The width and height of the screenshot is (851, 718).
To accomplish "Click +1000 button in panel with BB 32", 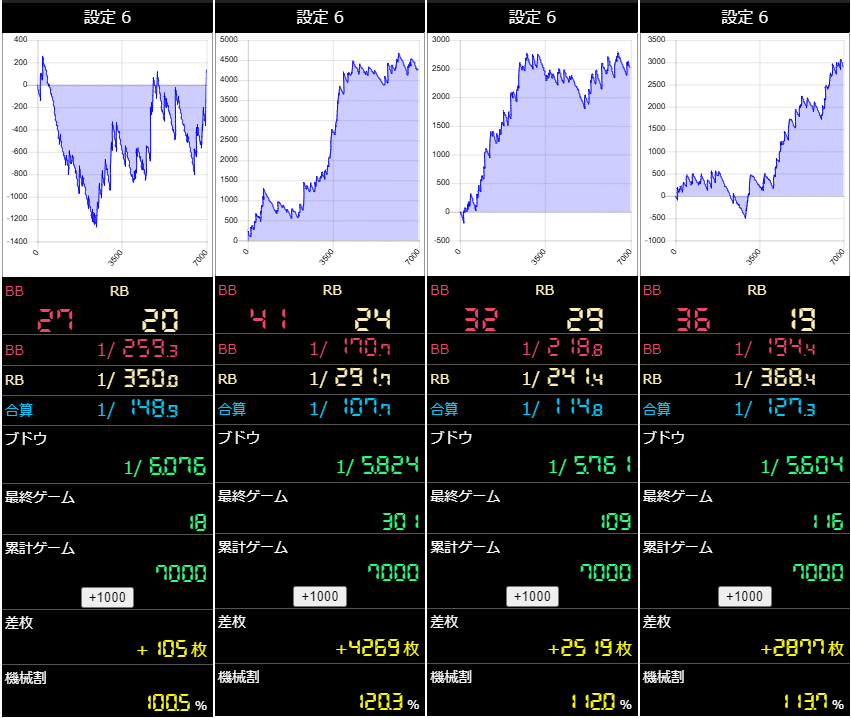I will [x=532, y=596].
